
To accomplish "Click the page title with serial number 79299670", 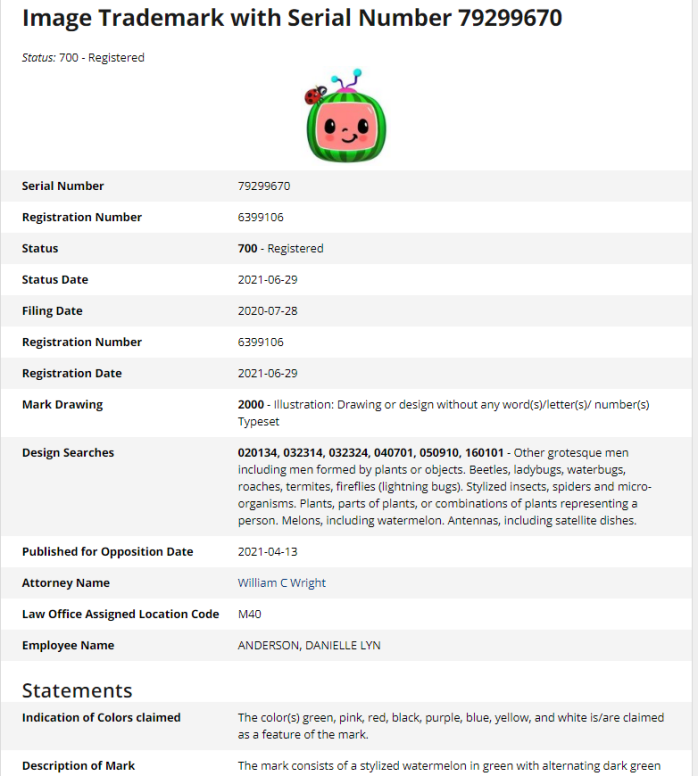I will [292, 18].
